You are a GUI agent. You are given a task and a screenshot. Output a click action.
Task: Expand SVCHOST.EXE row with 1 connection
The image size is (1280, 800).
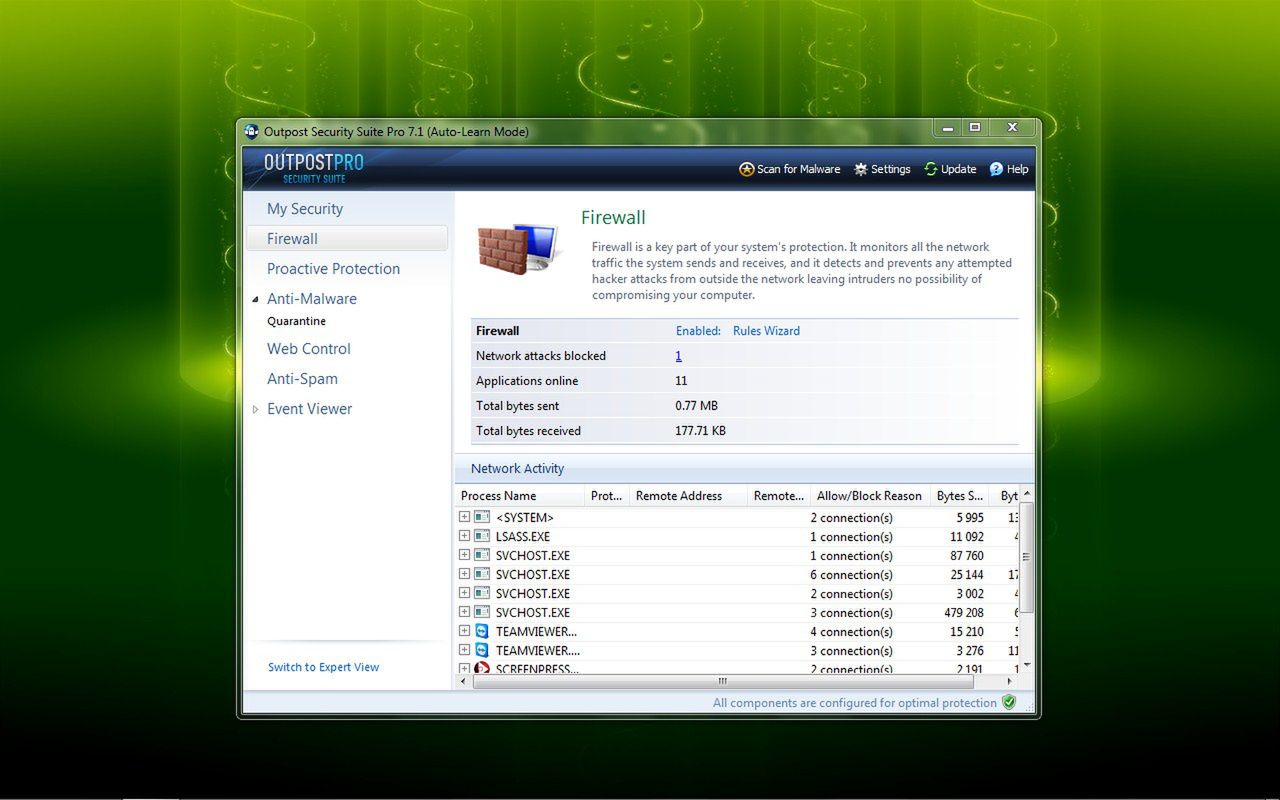point(464,555)
